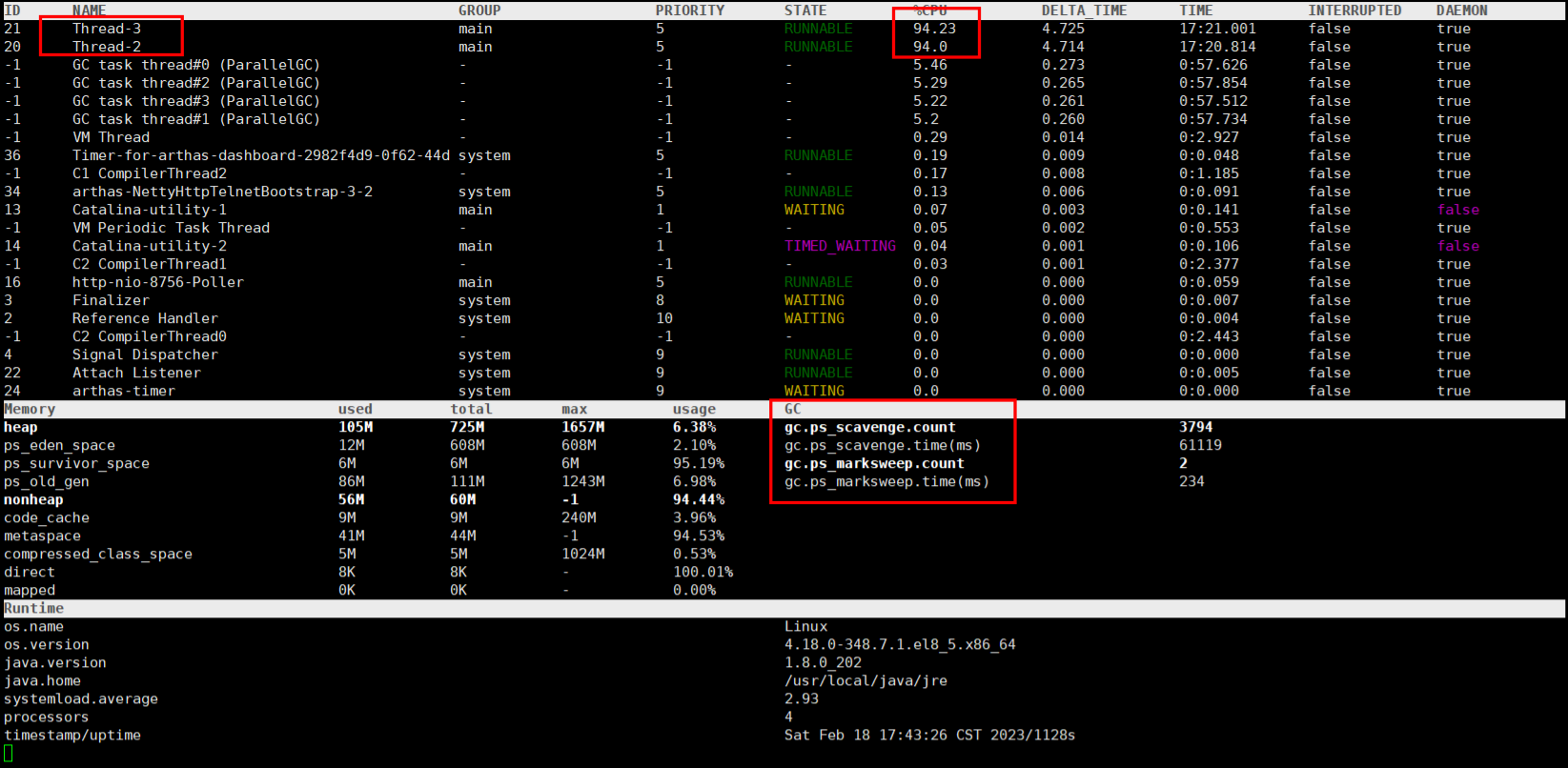
Task: Click the PRIORITY column header
Action: pyautogui.click(x=690, y=10)
